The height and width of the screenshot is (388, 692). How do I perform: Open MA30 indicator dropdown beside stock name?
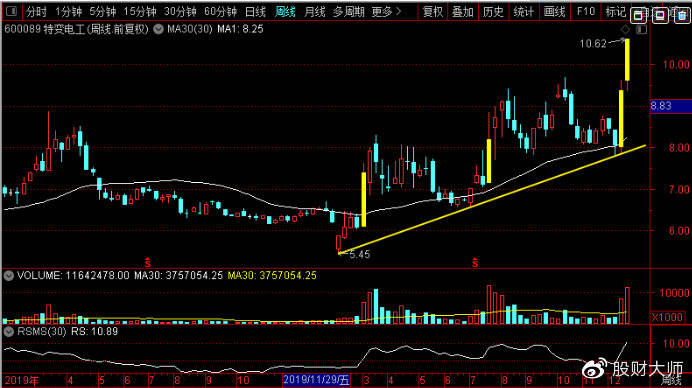[x=158, y=30]
